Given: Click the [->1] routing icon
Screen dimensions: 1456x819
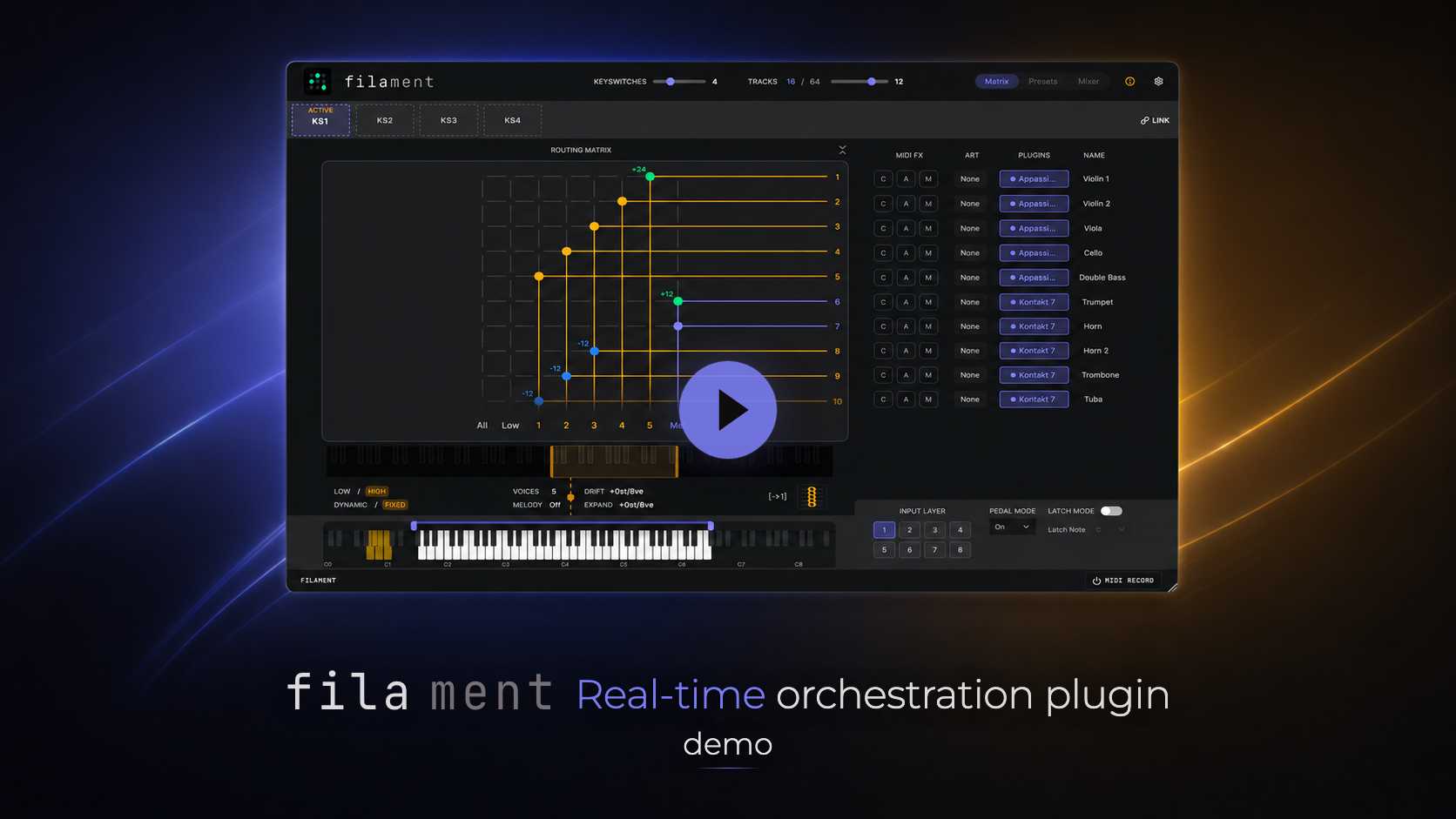Looking at the screenshot, I should 778,496.
